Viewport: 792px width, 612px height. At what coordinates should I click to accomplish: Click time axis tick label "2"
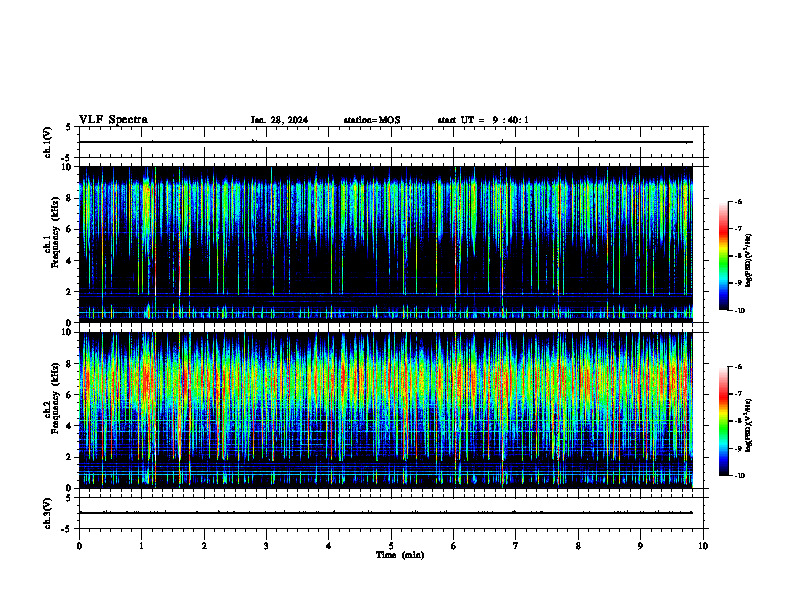coord(204,546)
